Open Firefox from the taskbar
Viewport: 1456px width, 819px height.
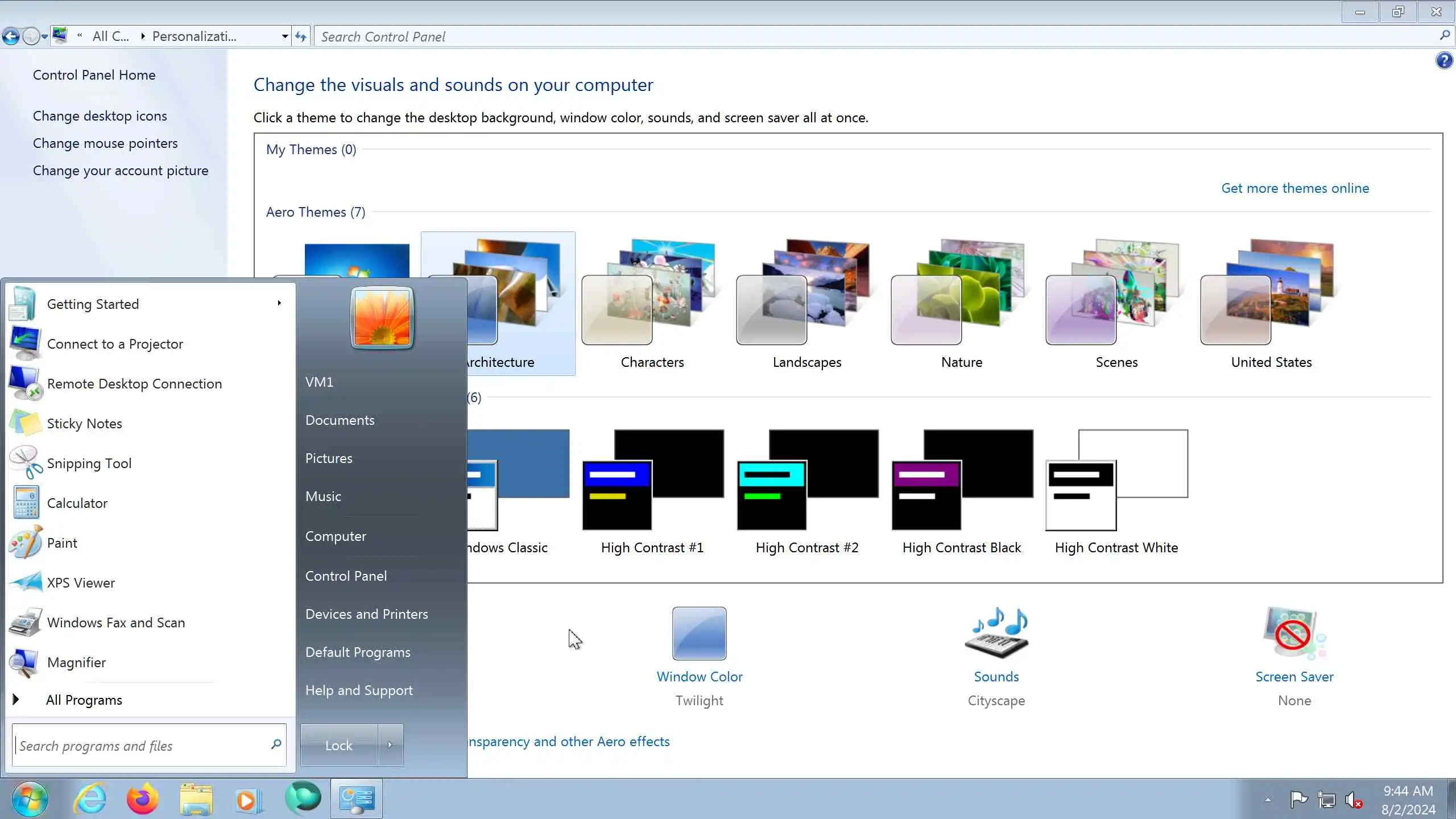142,799
